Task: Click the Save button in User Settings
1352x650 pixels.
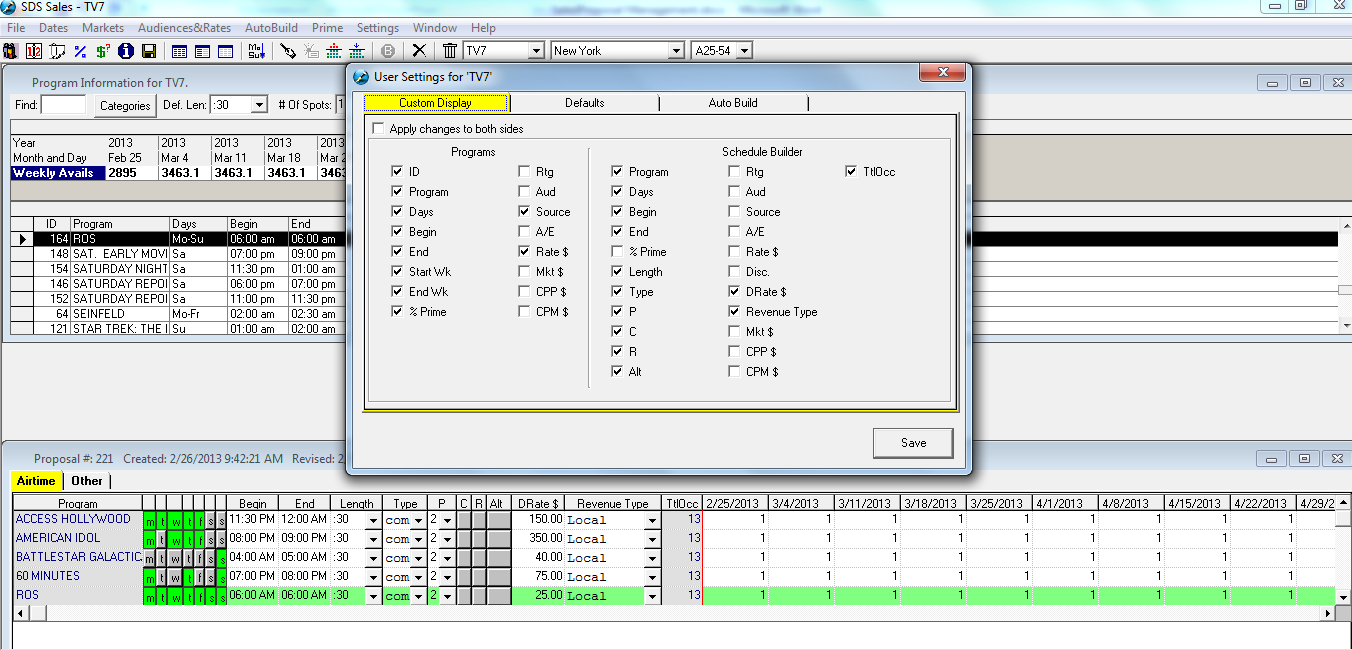Action: [912, 443]
